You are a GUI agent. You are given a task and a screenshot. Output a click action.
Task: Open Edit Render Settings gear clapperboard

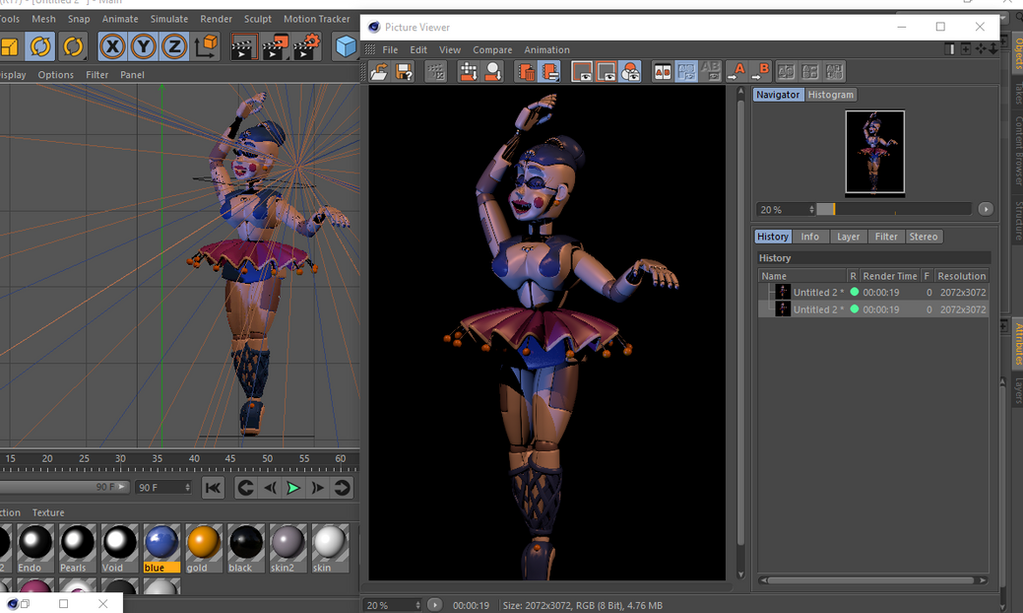coord(305,47)
